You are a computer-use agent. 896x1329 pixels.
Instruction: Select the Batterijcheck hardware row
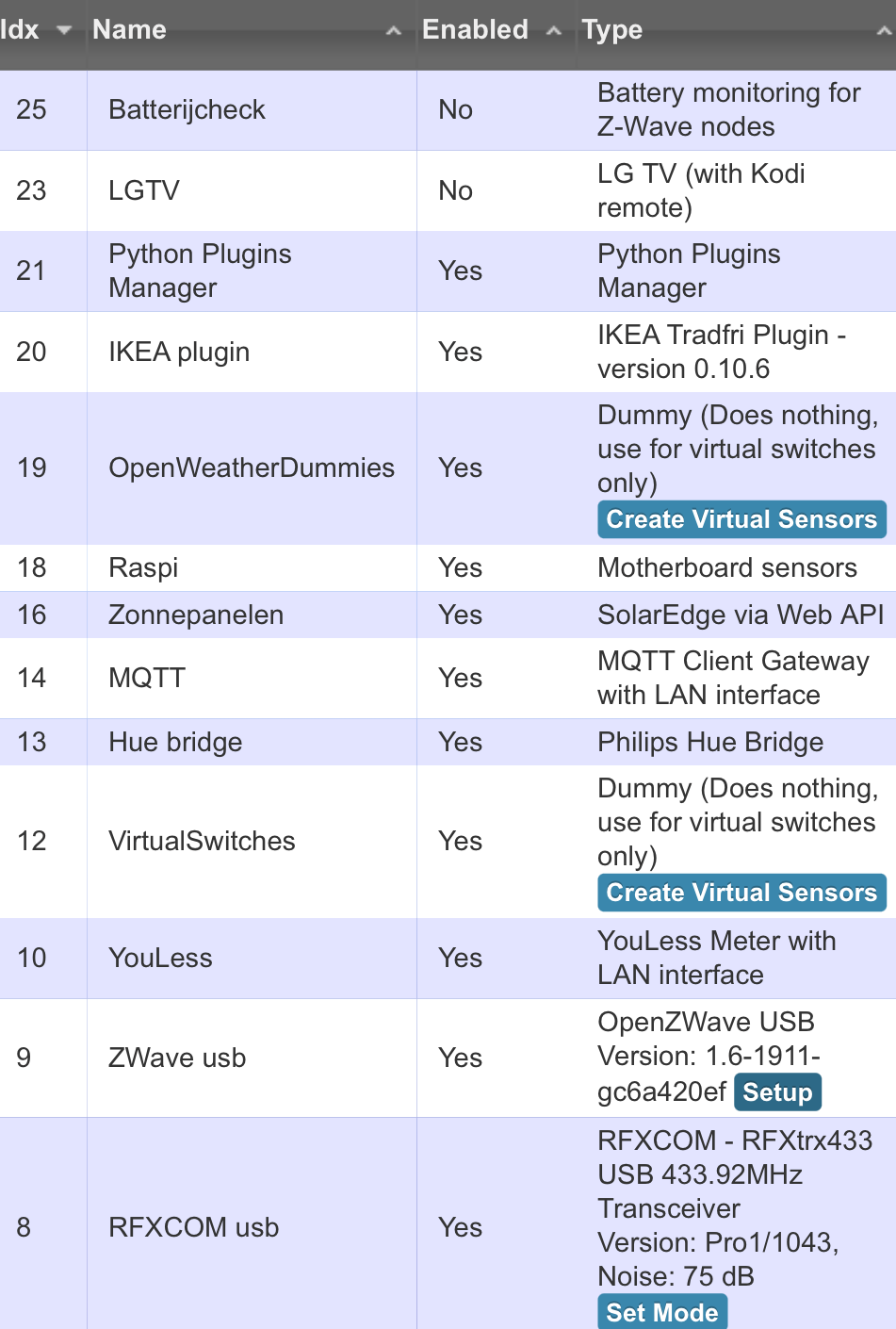pyautogui.click(x=448, y=110)
